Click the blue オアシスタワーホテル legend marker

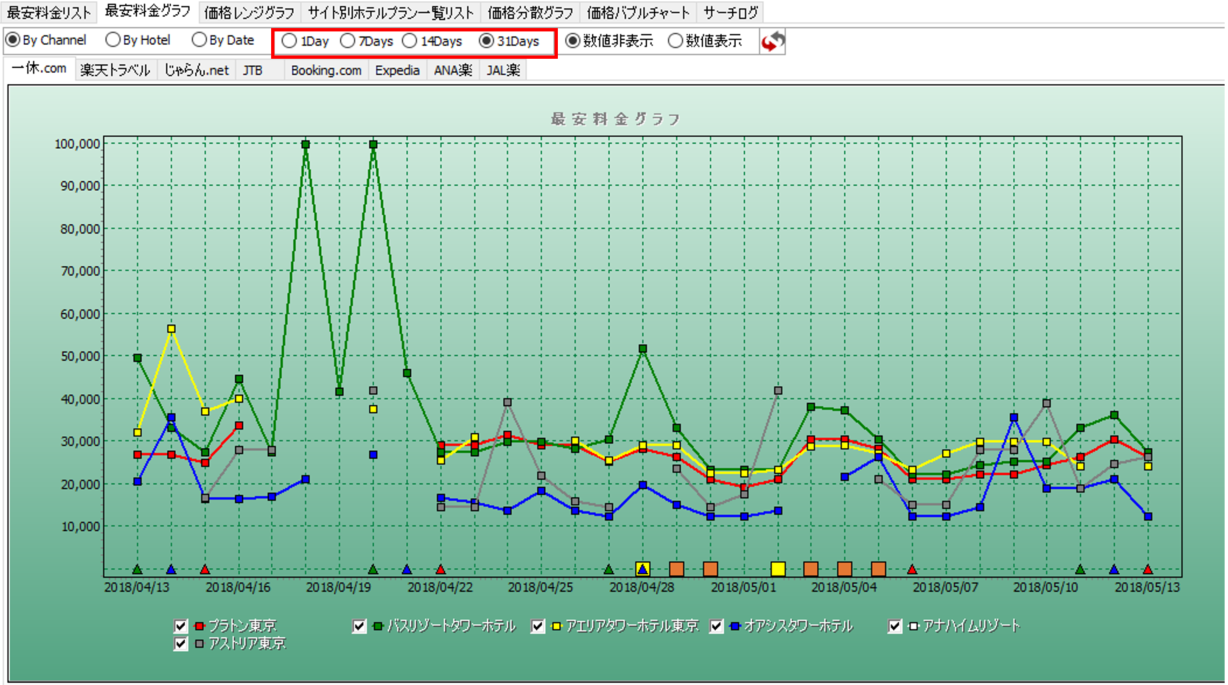(735, 627)
